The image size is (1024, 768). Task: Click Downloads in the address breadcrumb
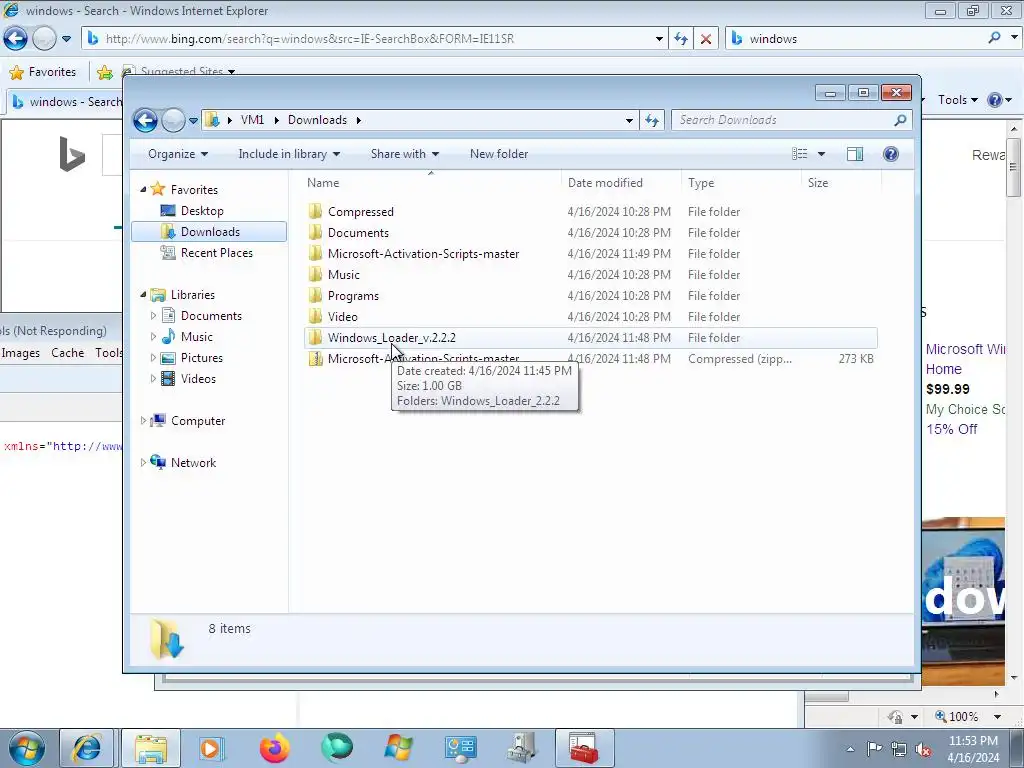317,120
